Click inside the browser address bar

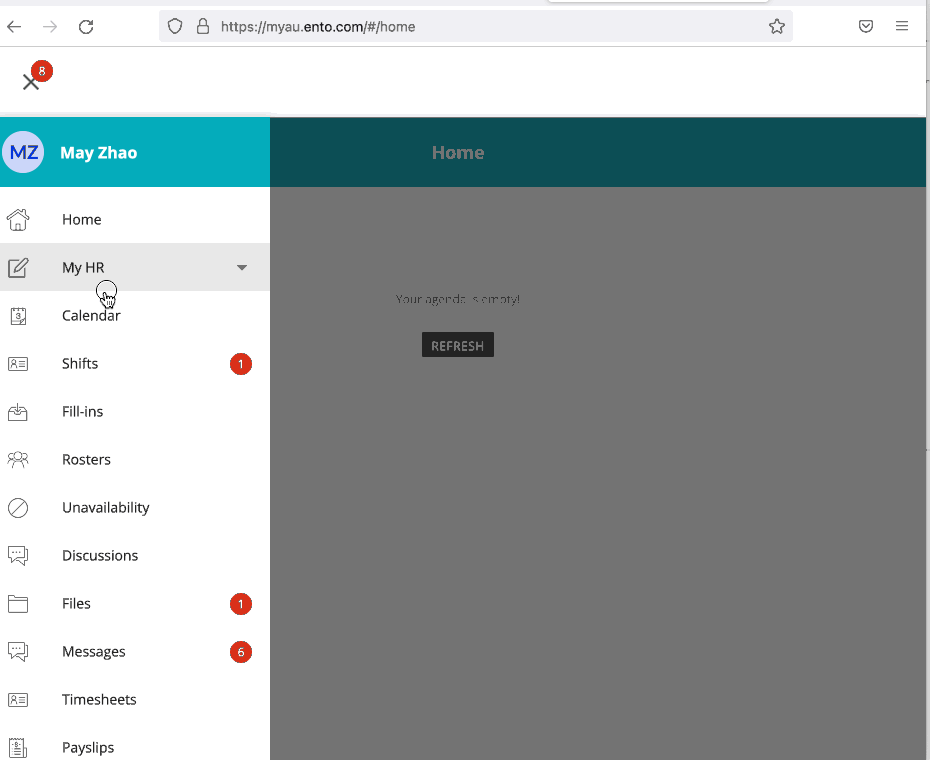450,26
